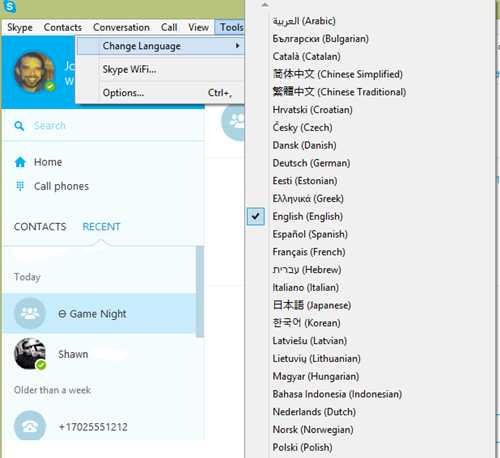The width and height of the screenshot is (500, 458).
Task: Click online status badge on own avatar
Action: (51, 86)
